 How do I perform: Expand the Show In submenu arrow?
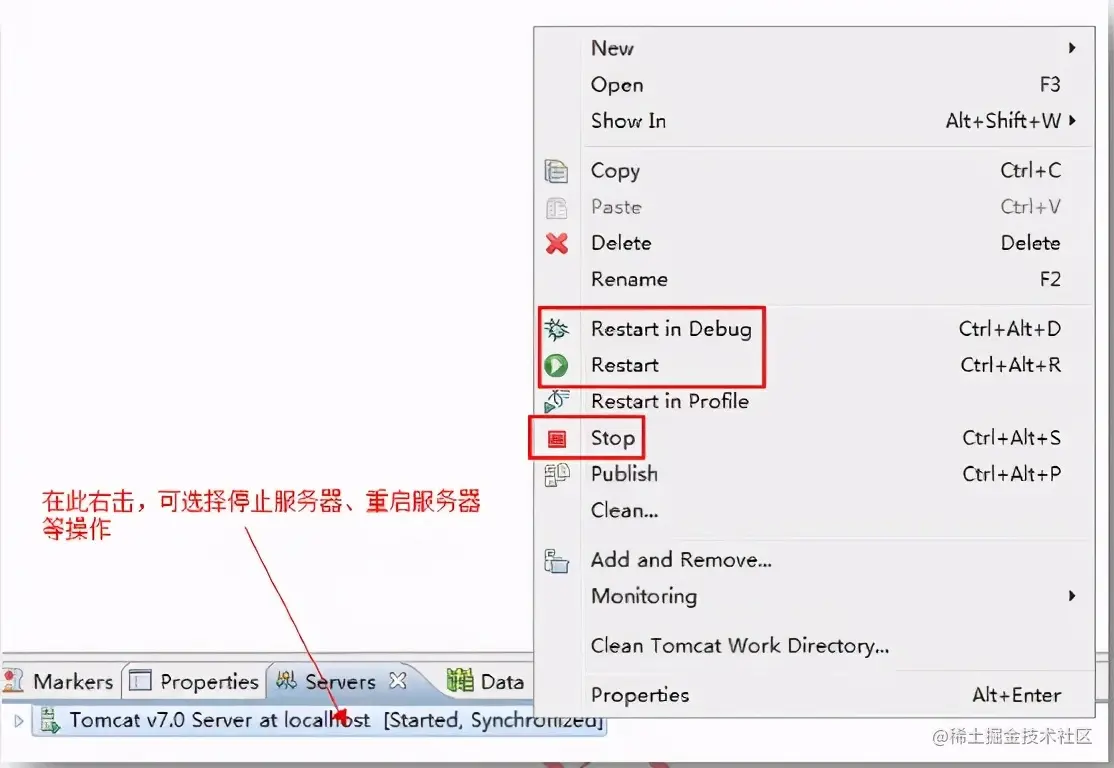(1072, 120)
